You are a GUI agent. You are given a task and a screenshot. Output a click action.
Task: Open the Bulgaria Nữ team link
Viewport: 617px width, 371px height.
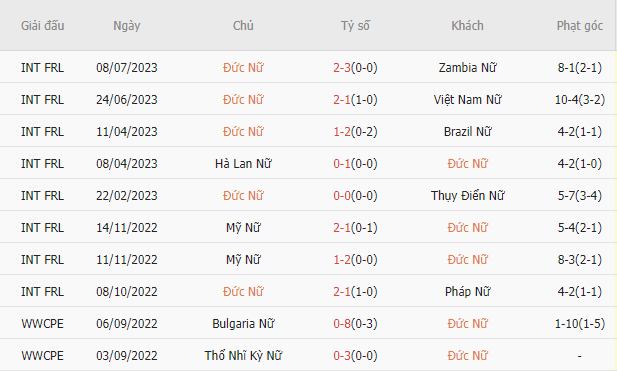(x=243, y=324)
